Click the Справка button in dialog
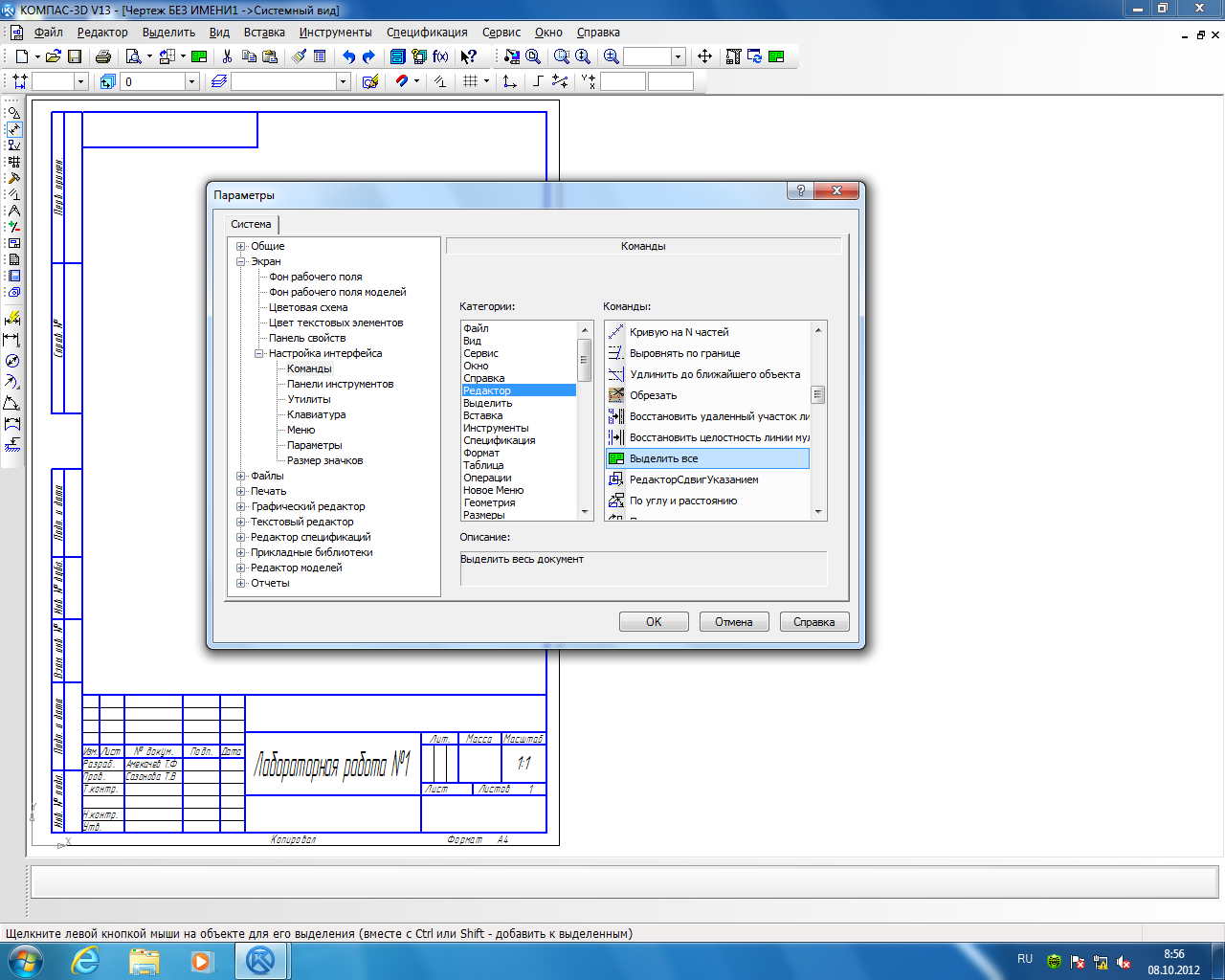The width and height of the screenshot is (1225, 980). 814,622
